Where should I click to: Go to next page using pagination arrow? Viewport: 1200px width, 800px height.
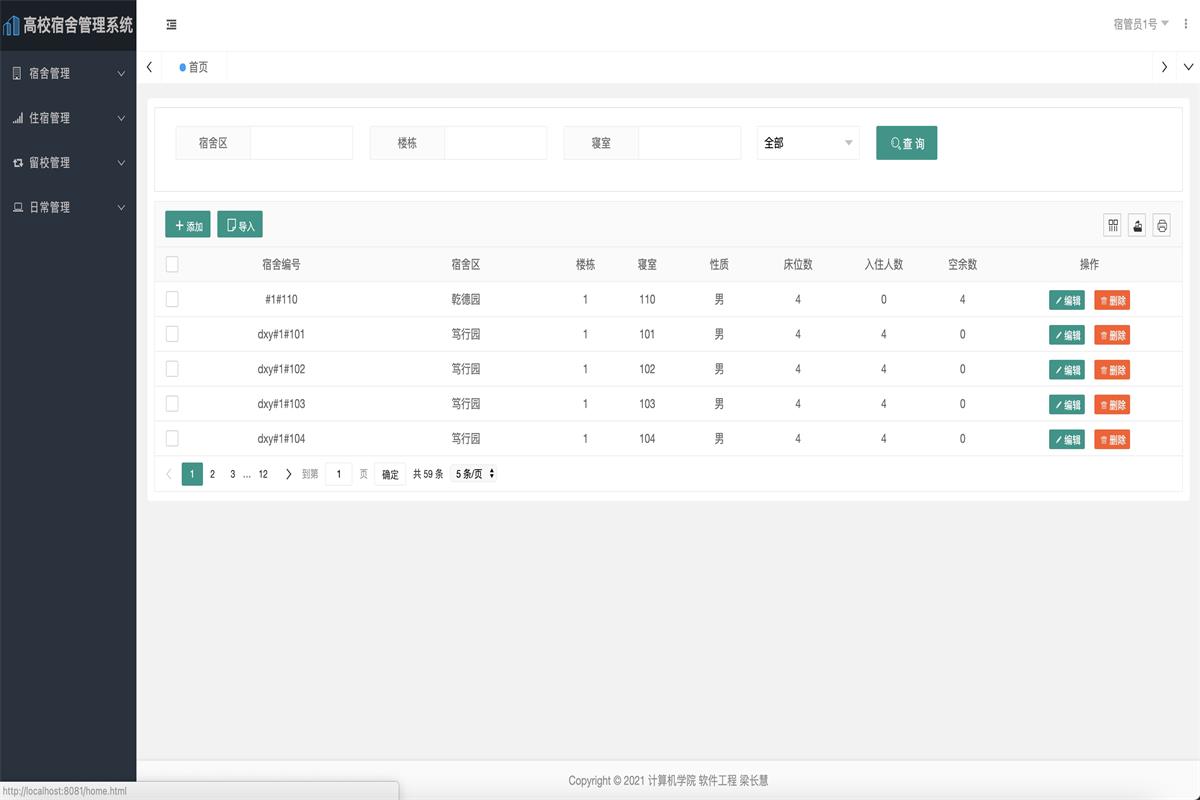tap(288, 474)
